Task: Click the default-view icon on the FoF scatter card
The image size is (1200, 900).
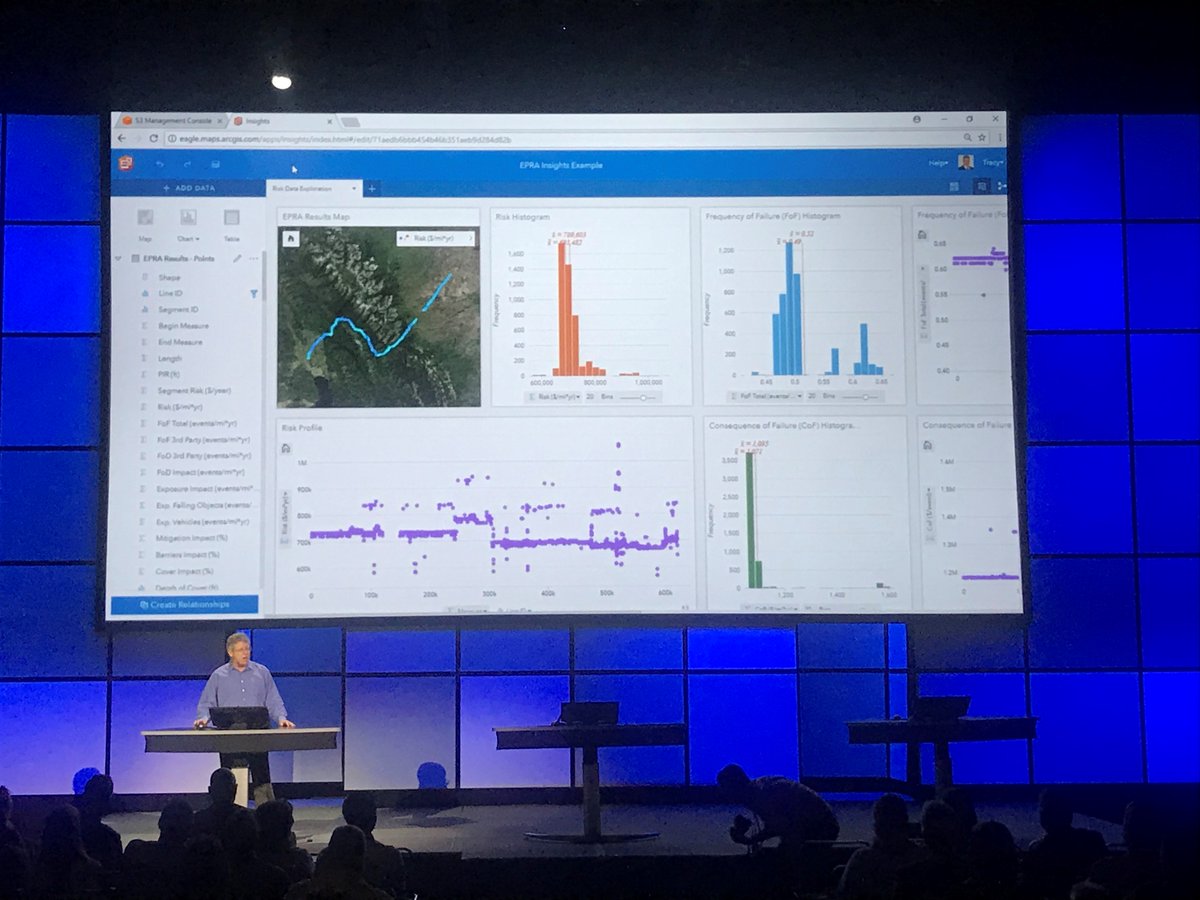Action: point(921,235)
